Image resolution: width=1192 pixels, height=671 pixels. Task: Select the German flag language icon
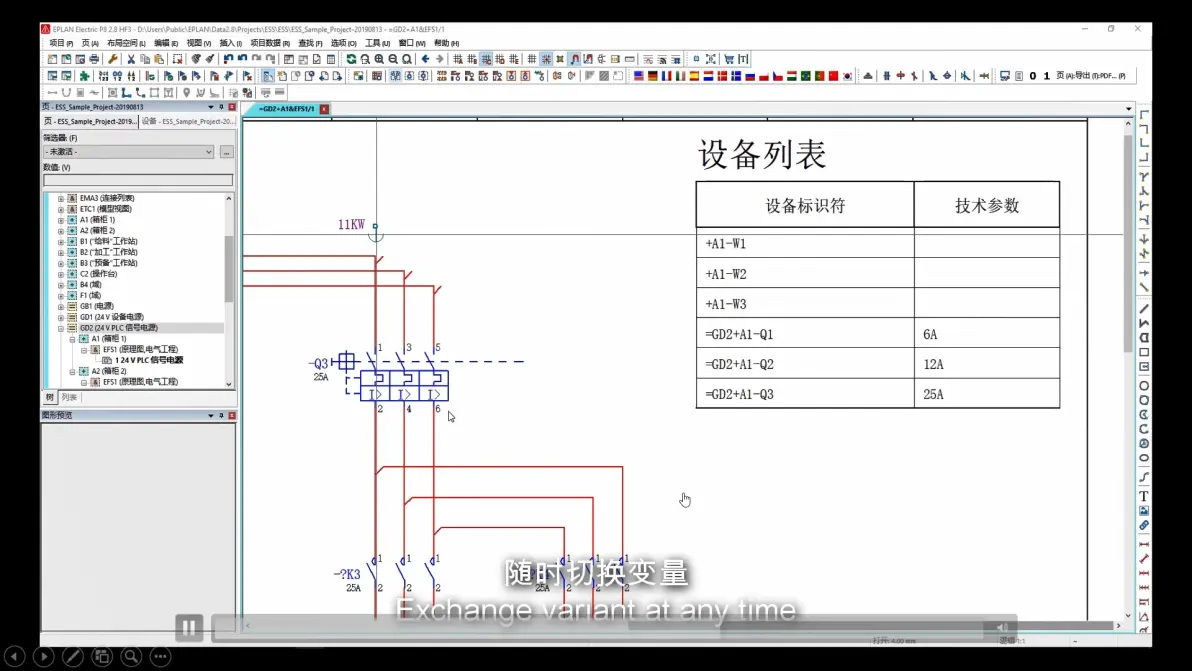[652, 76]
